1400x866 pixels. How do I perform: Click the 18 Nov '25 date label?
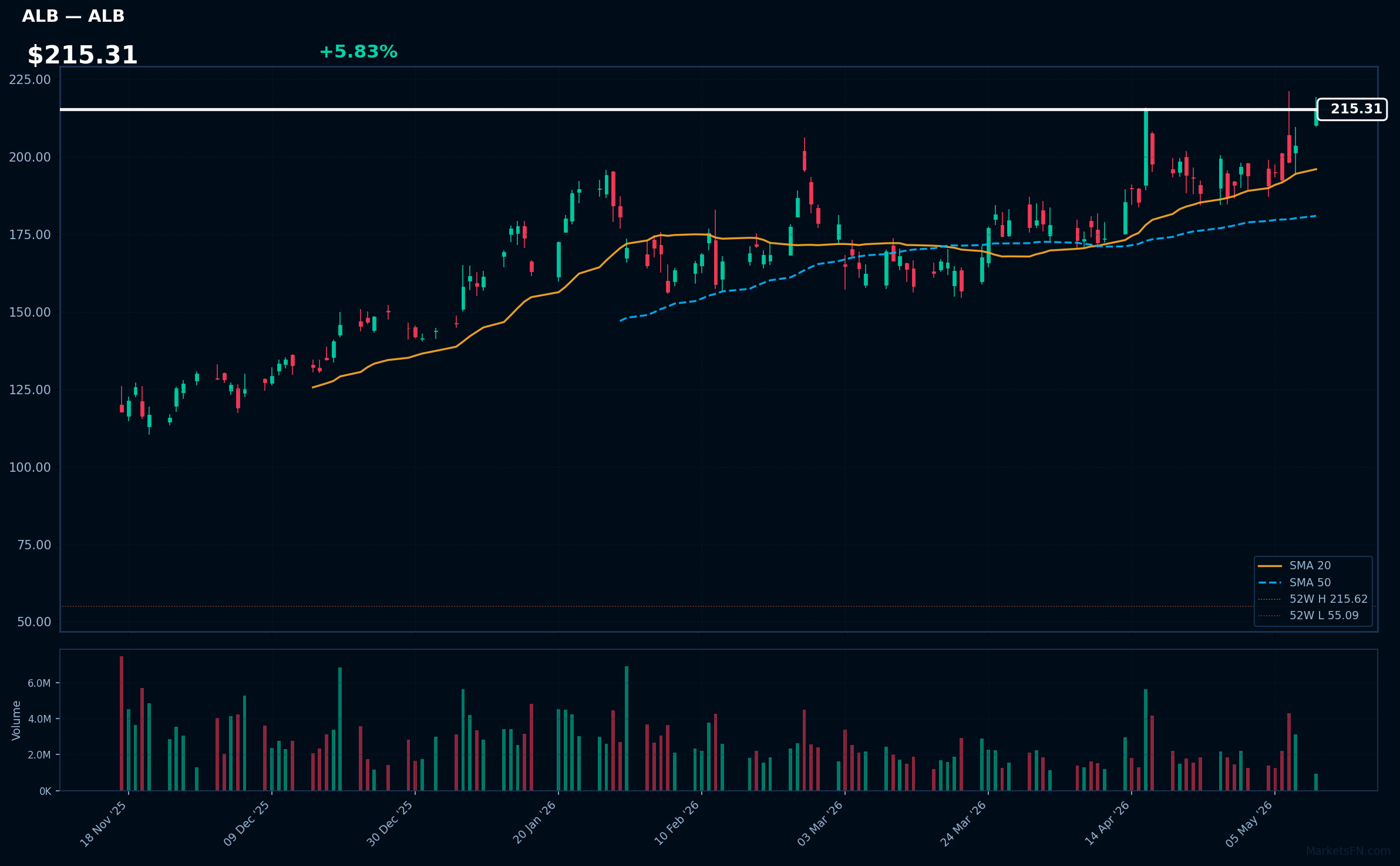[104, 824]
